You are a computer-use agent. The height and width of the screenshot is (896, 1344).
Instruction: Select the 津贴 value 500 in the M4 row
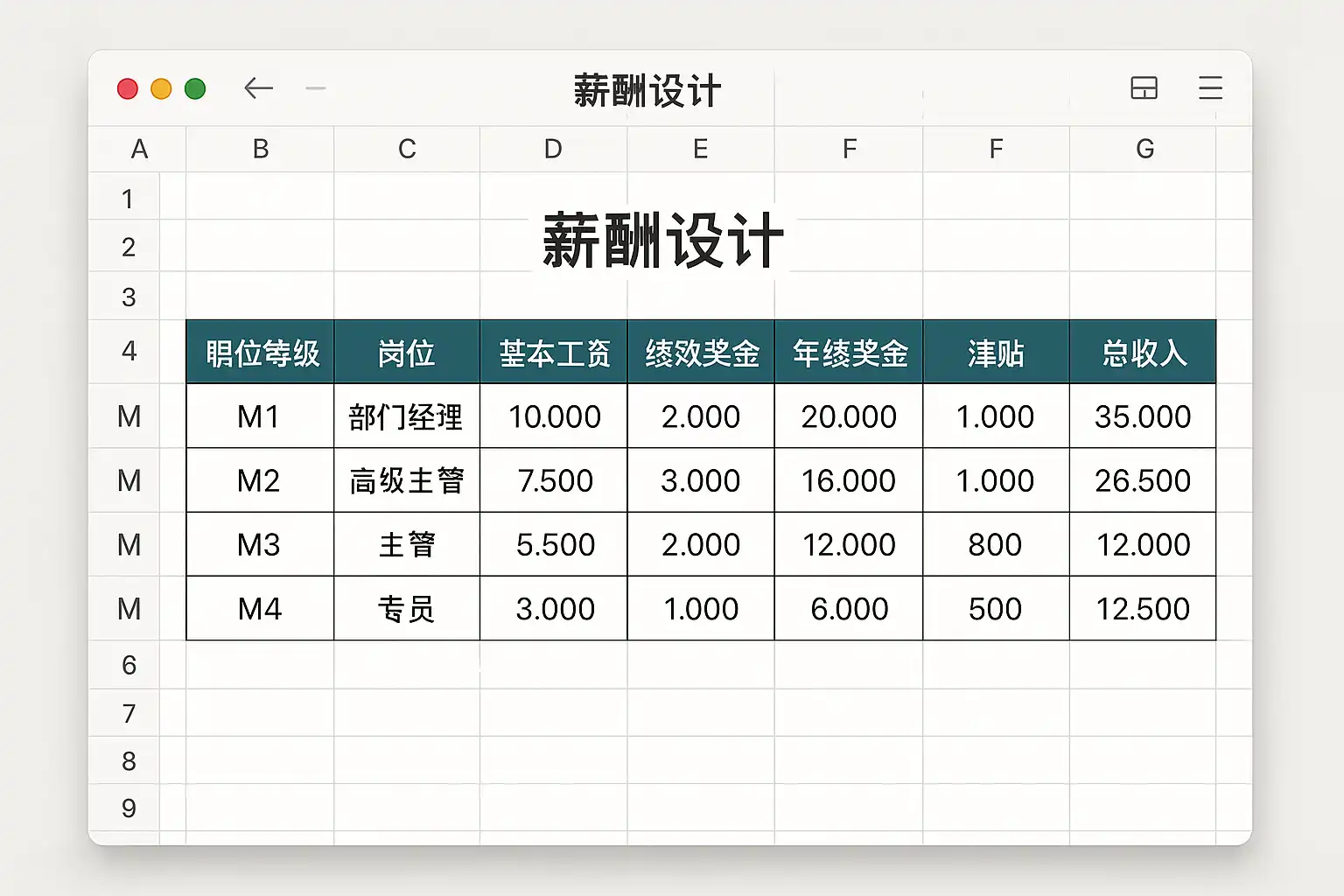(996, 608)
